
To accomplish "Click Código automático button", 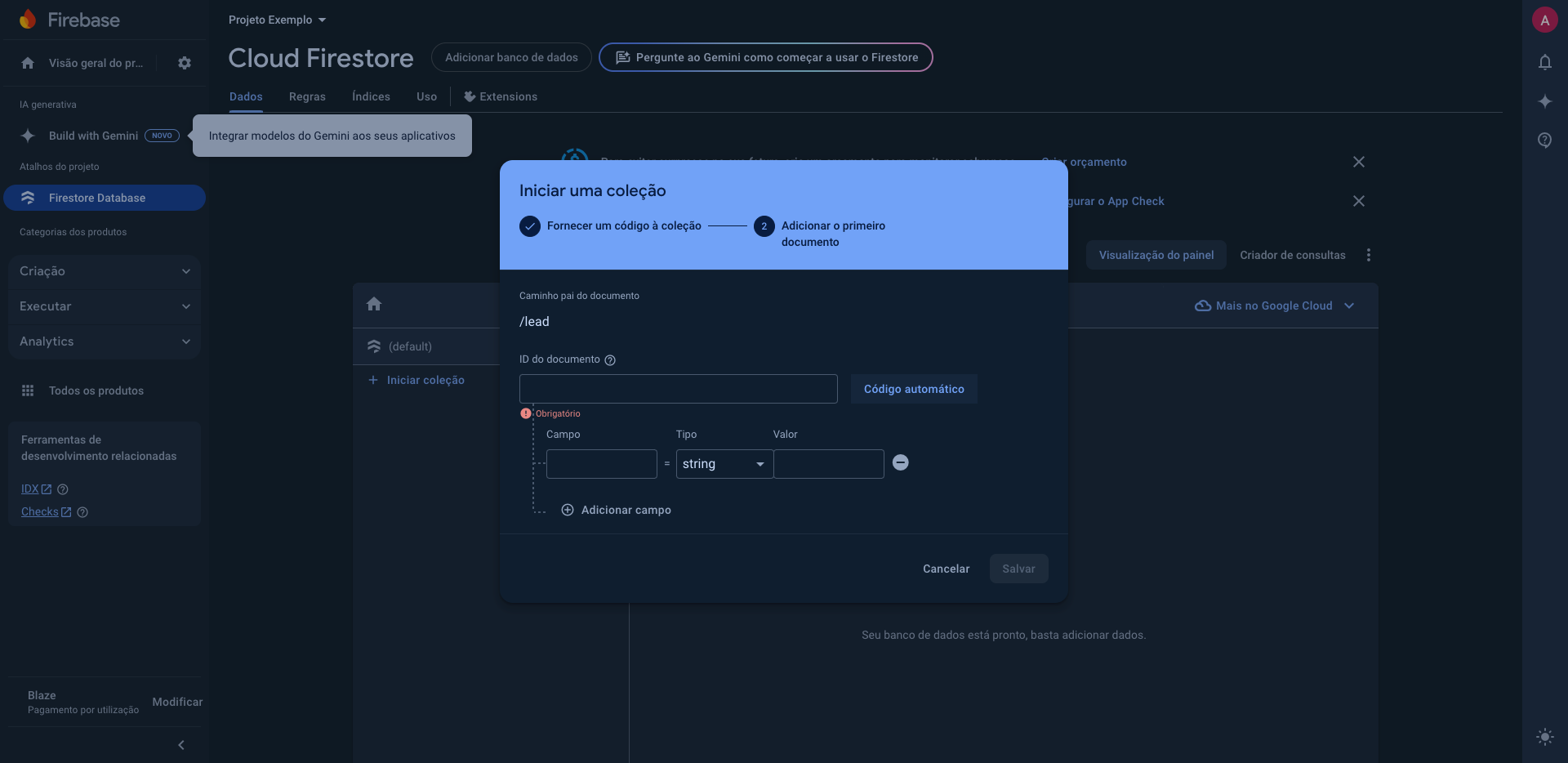I will [914, 389].
